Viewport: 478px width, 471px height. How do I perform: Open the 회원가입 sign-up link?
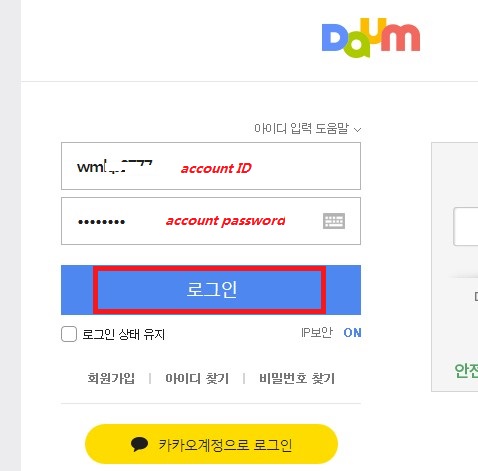111,378
